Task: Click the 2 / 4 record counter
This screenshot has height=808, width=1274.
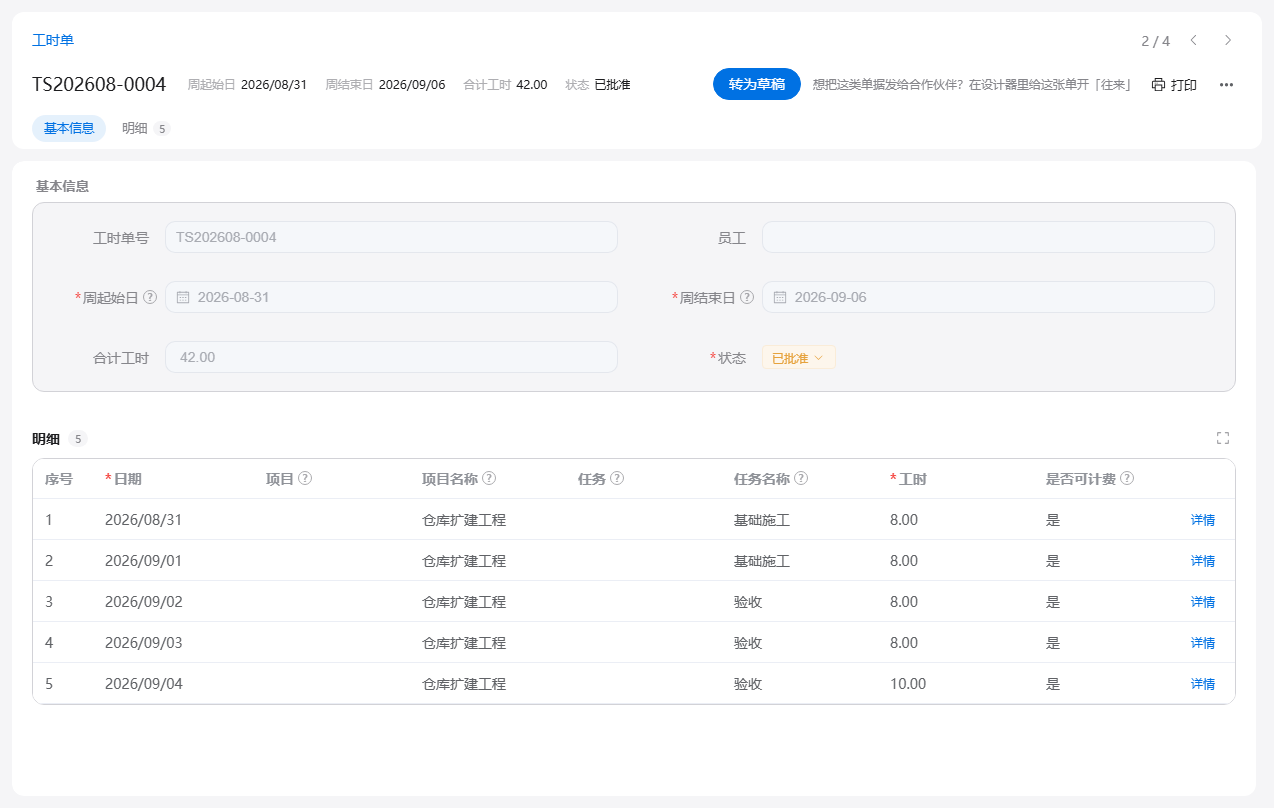Action: coord(1155,41)
